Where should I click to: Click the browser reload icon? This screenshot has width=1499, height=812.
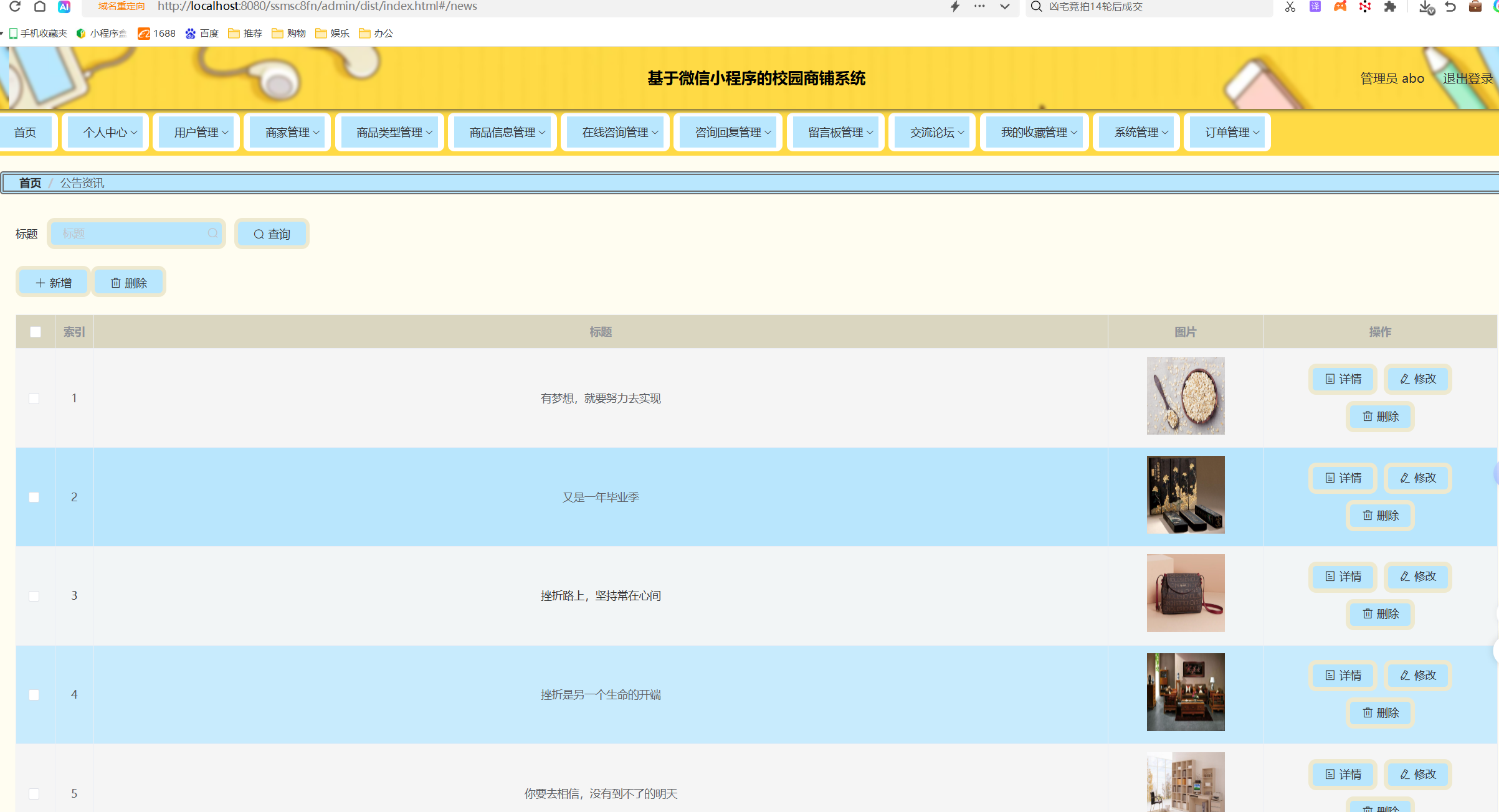15,6
